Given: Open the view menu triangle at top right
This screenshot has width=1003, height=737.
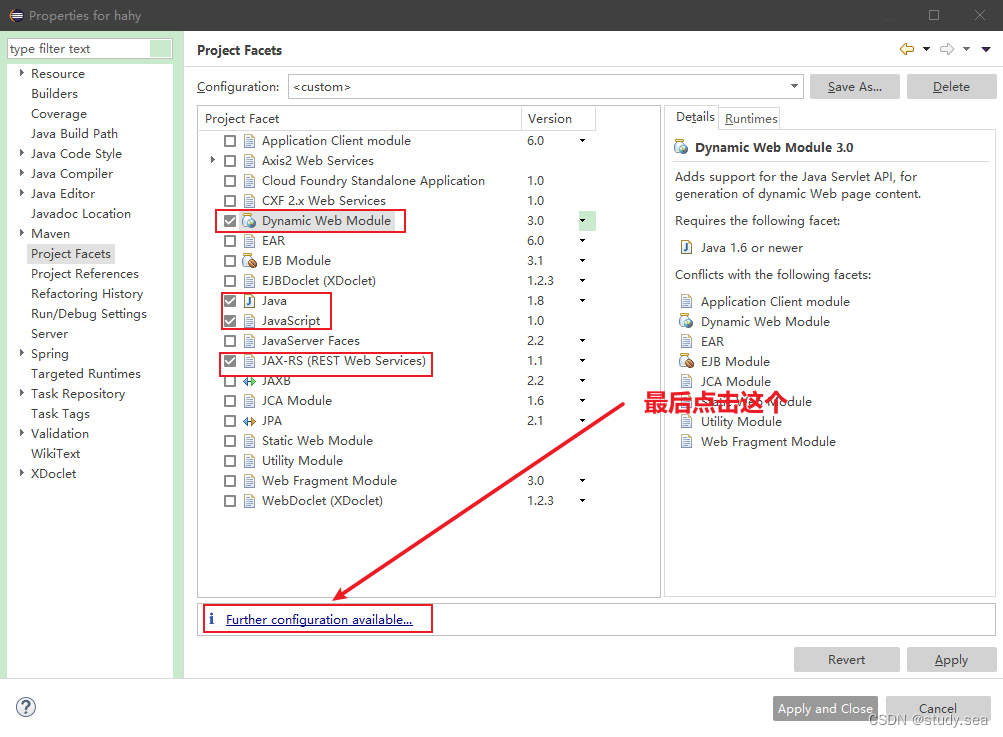Looking at the screenshot, I should coord(986,49).
